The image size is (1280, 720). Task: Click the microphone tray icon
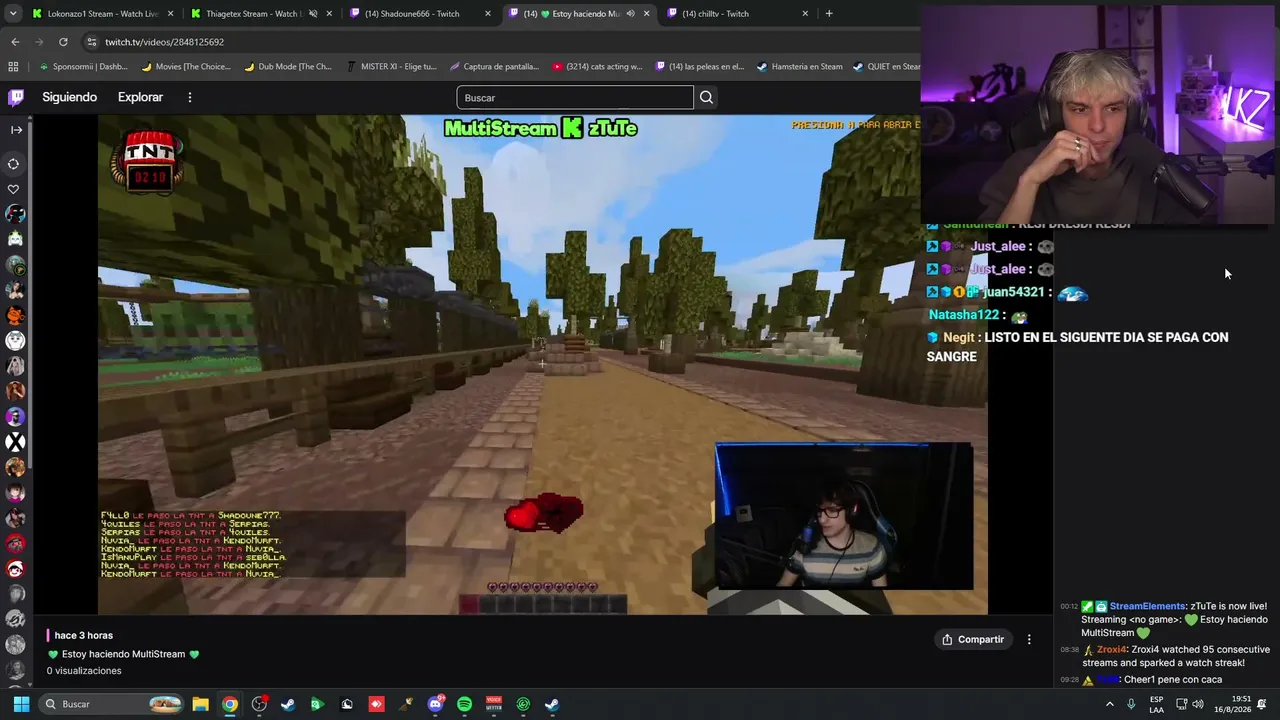[1131, 704]
